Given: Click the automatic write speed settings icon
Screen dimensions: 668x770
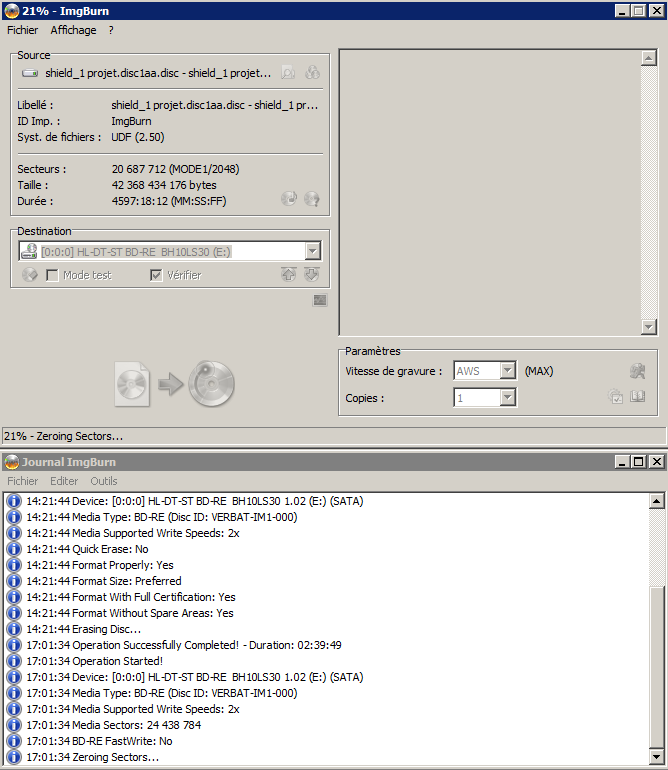Looking at the screenshot, I should (638, 371).
